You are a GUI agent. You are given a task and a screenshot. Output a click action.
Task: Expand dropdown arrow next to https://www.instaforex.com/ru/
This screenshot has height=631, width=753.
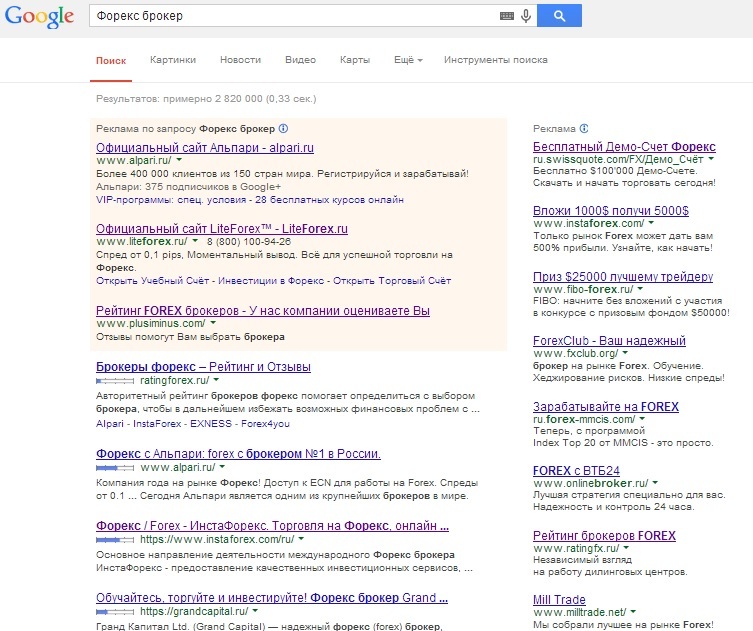[301, 539]
